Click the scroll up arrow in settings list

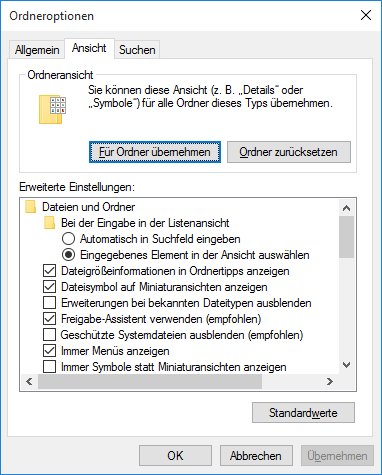tap(346, 208)
